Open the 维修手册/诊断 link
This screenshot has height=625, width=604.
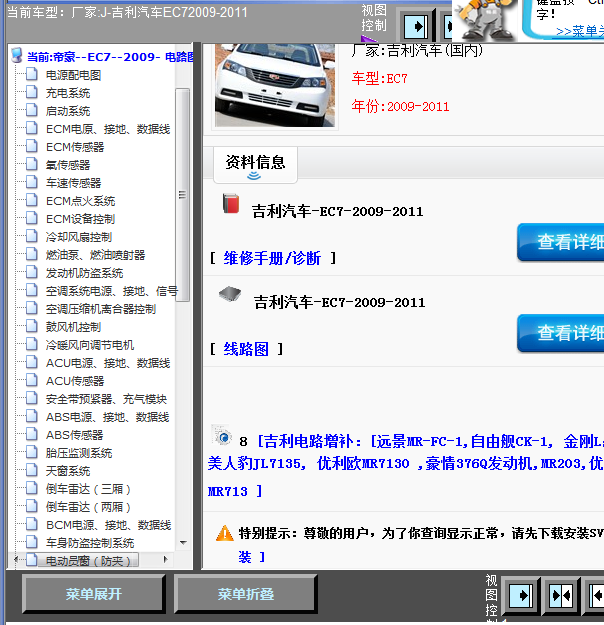pos(272,258)
